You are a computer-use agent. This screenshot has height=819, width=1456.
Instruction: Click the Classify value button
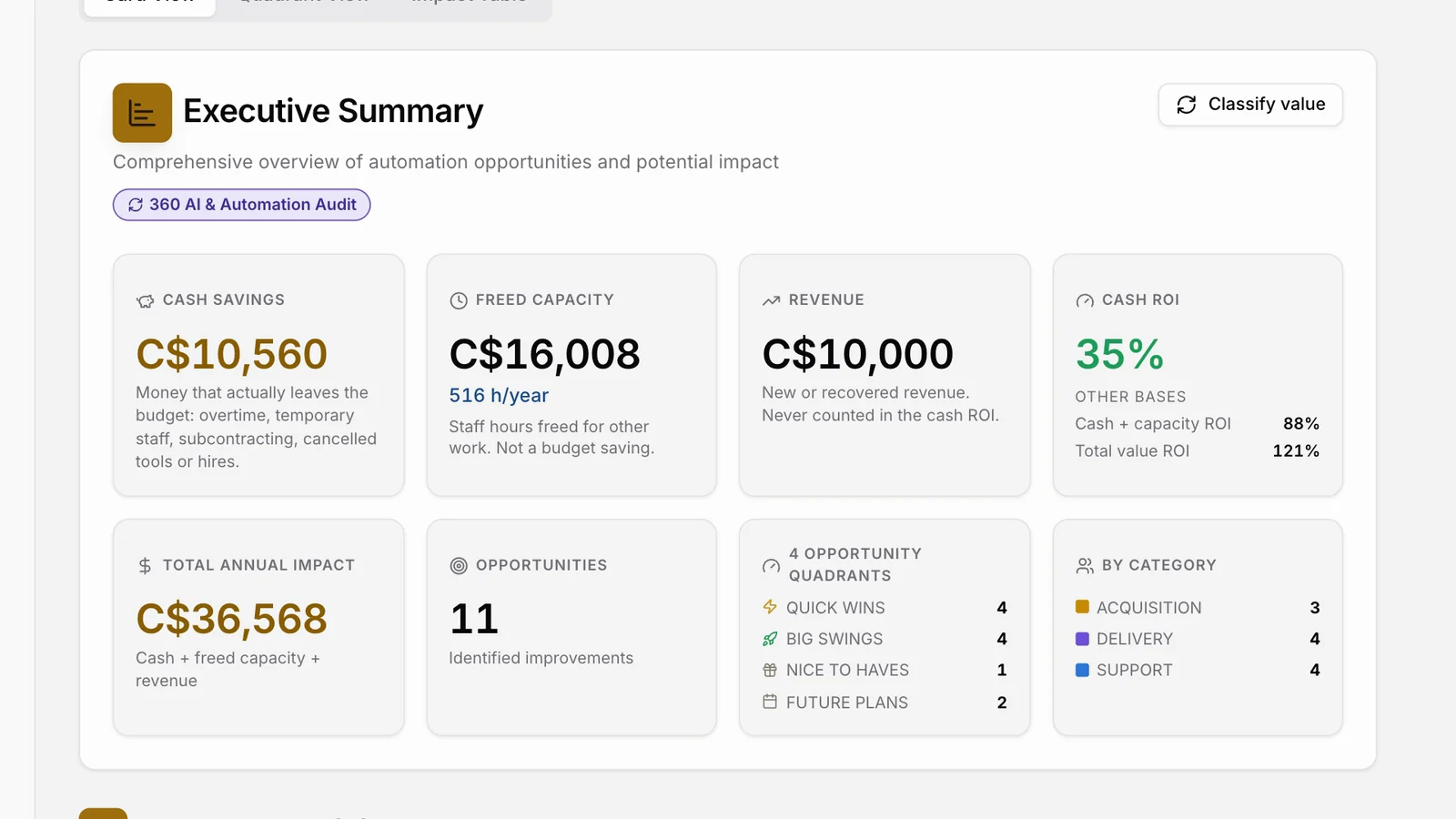(1250, 105)
